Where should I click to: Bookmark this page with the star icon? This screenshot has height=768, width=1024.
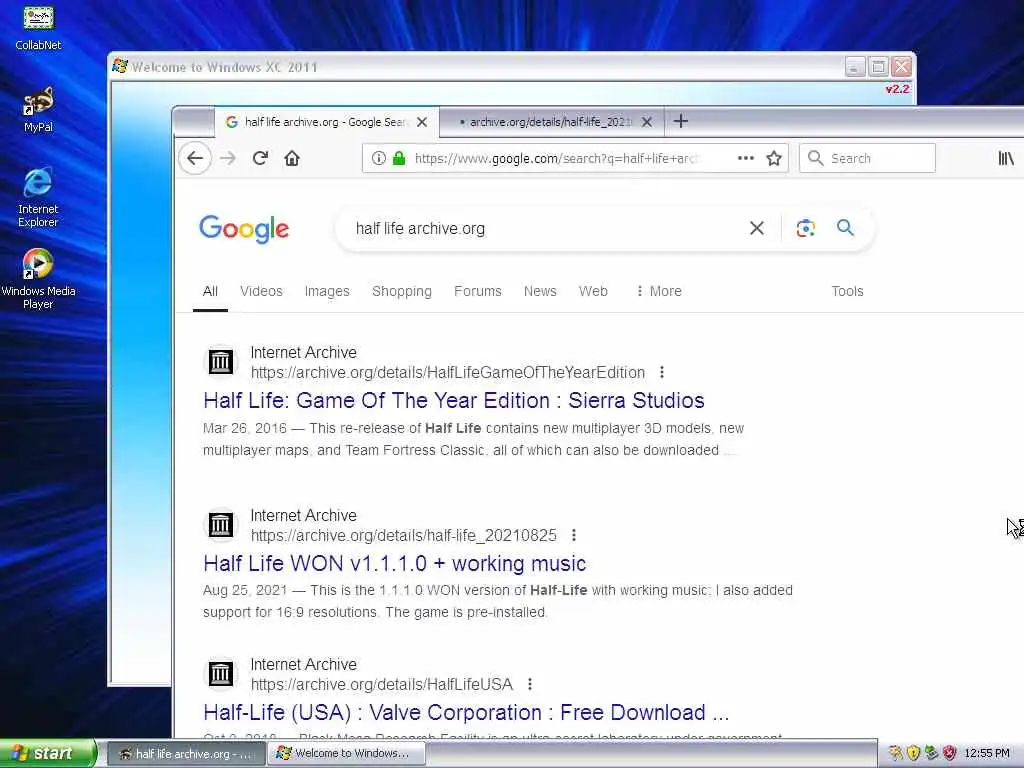[774, 158]
